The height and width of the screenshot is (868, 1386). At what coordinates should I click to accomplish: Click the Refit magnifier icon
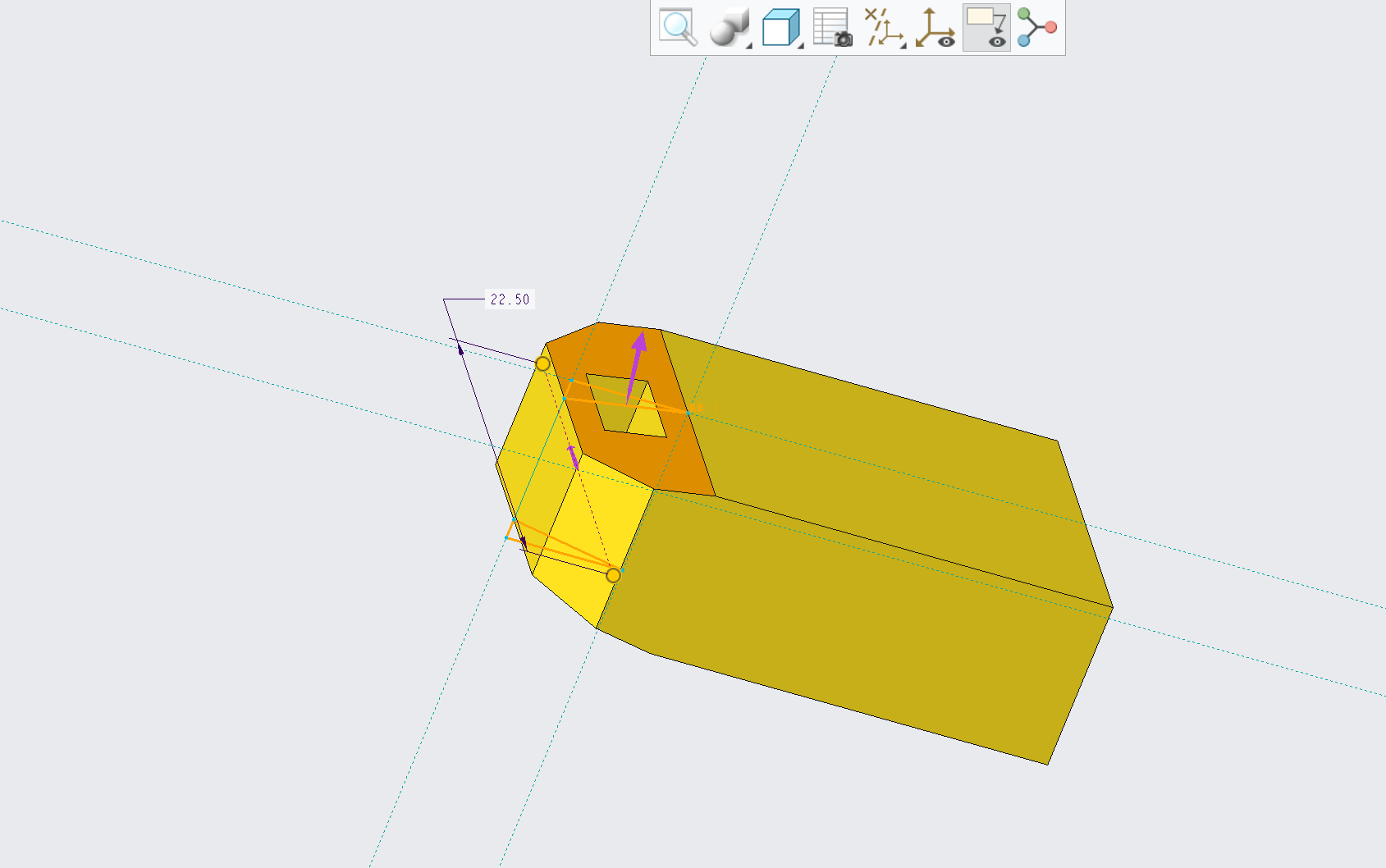(678, 28)
